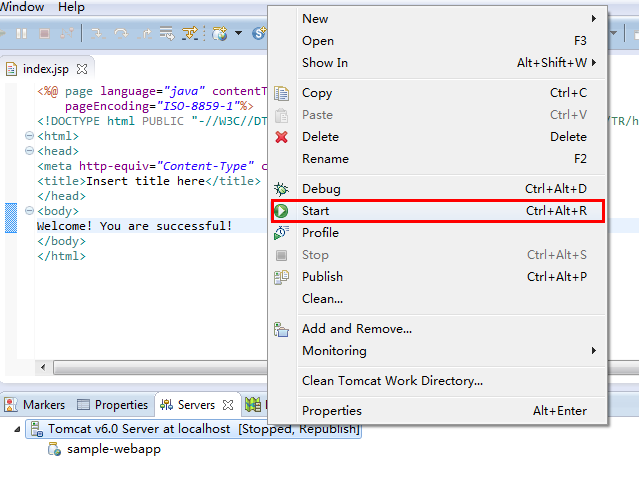The width and height of the screenshot is (639, 477).
Task: Click the Add and Remove icon
Action: pos(282,329)
